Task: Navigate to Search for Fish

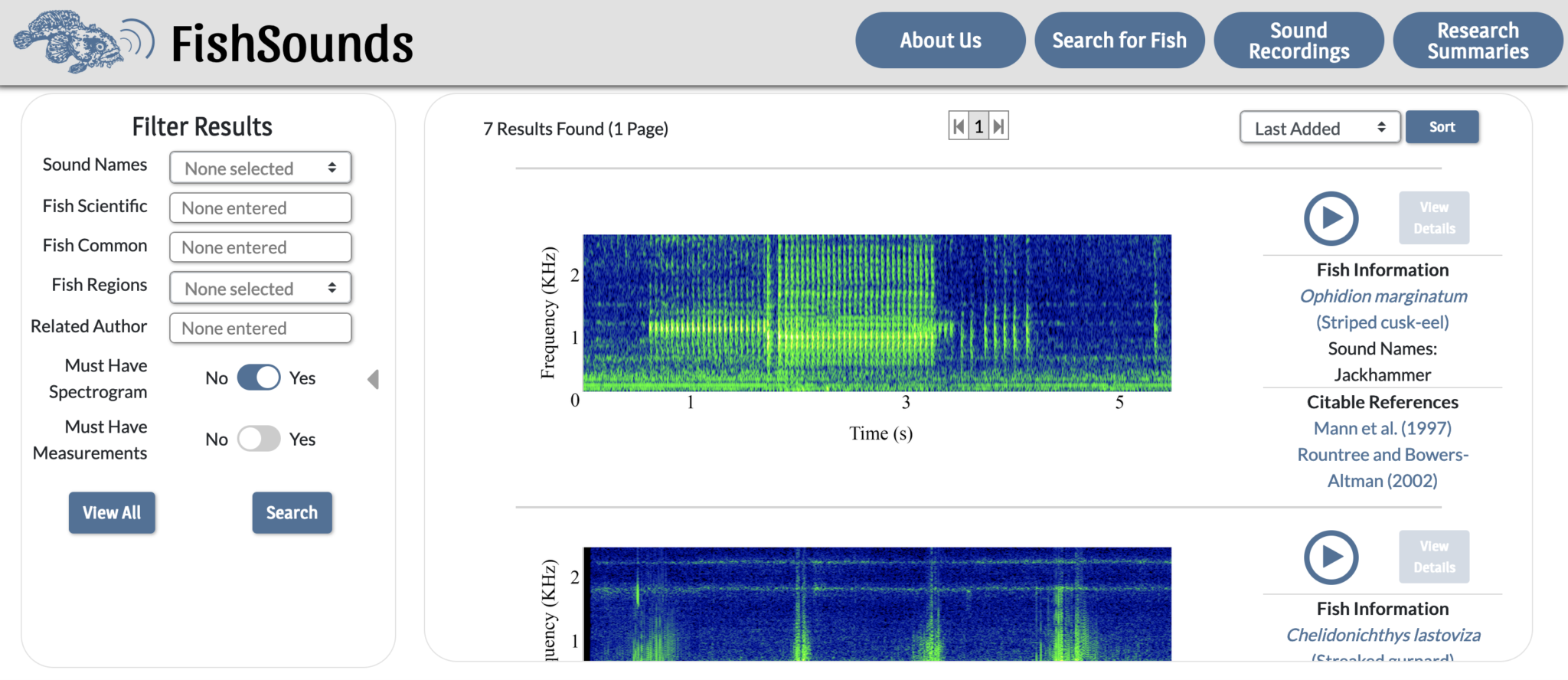Action: point(1119,41)
